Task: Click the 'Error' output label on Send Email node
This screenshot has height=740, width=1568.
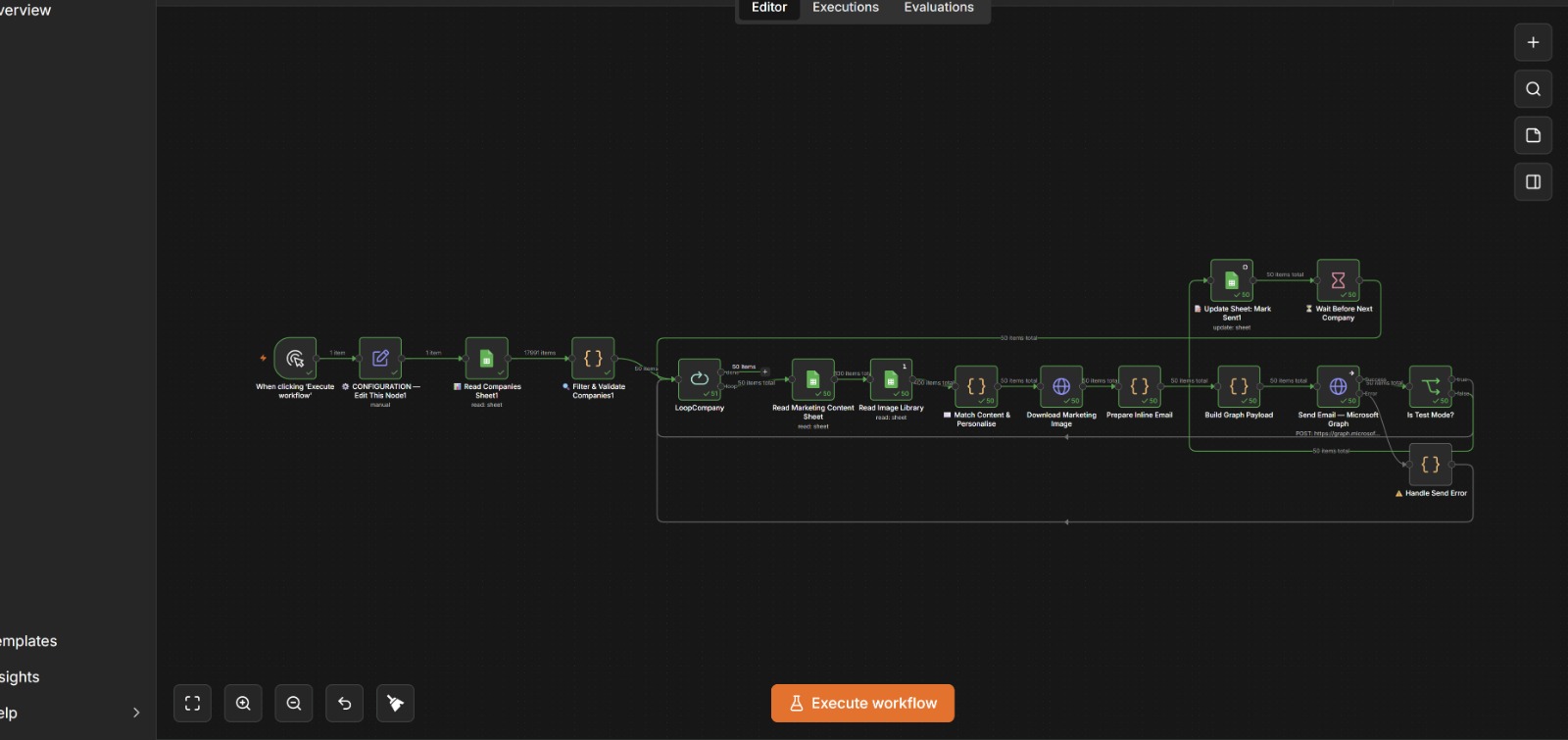Action: [x=1371, y=394]
